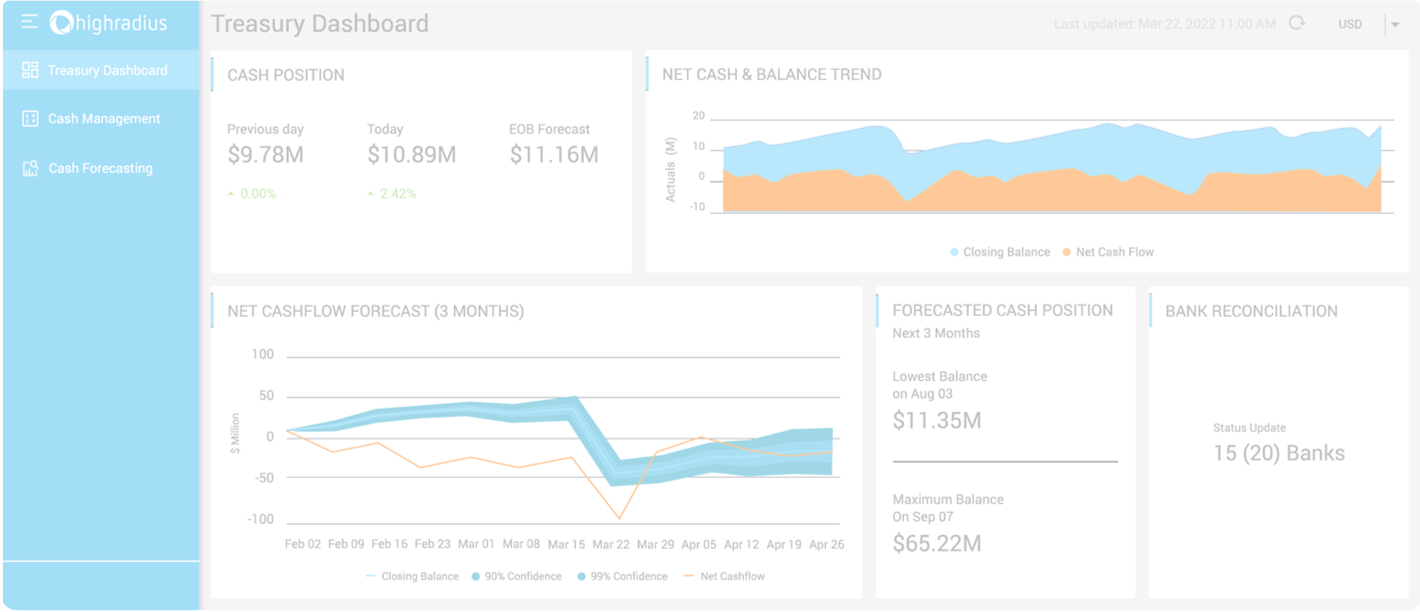The image size is (1420, 612).
Task: Toggle Closing Balance legend in balance trend
Action: click(x=1000, y=252)
